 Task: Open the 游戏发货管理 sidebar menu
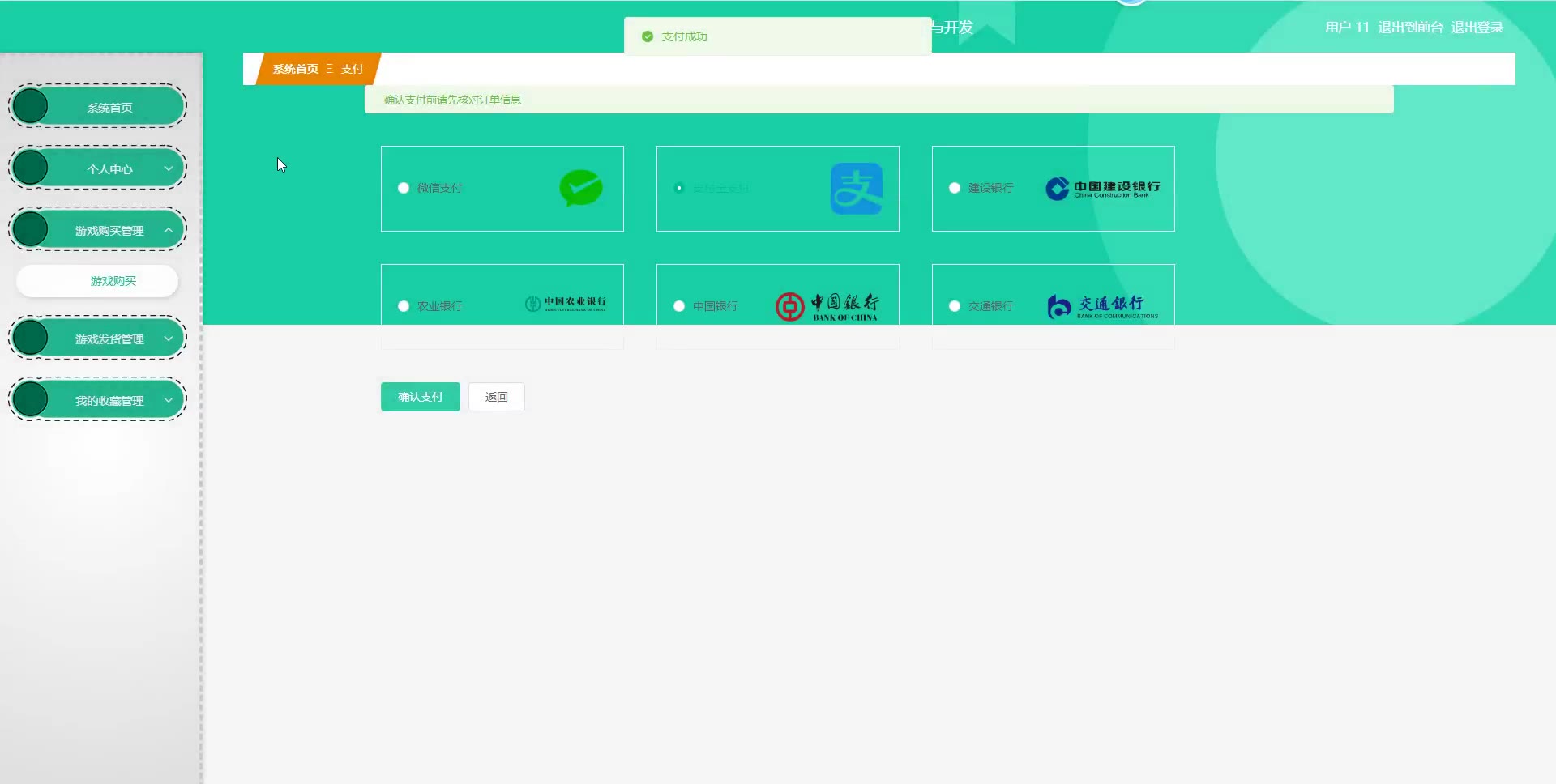[x=97, y=338]
